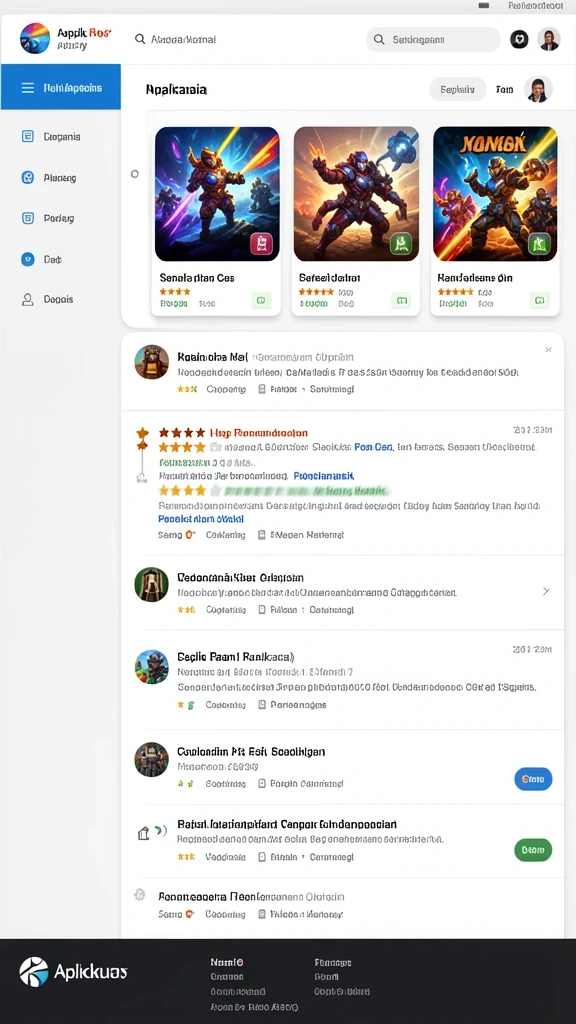Image resolution: width=576 pixels, height=1024 pixels.
Task: Select the small radio circle left of game cards
Action: click(x=135, y=174)
